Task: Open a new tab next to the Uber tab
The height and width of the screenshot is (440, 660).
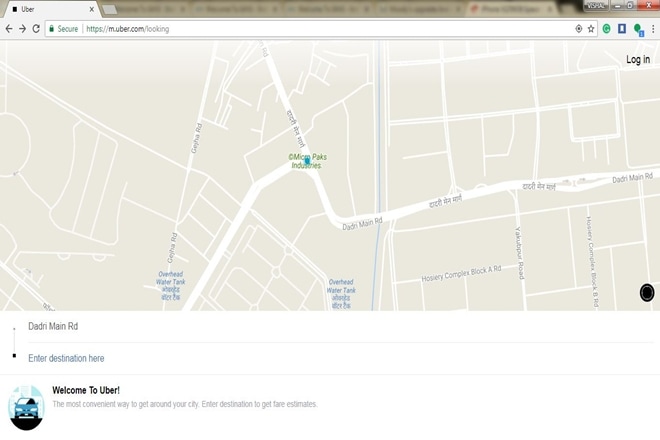Action: pyautogui.click(x=110, y=9)
